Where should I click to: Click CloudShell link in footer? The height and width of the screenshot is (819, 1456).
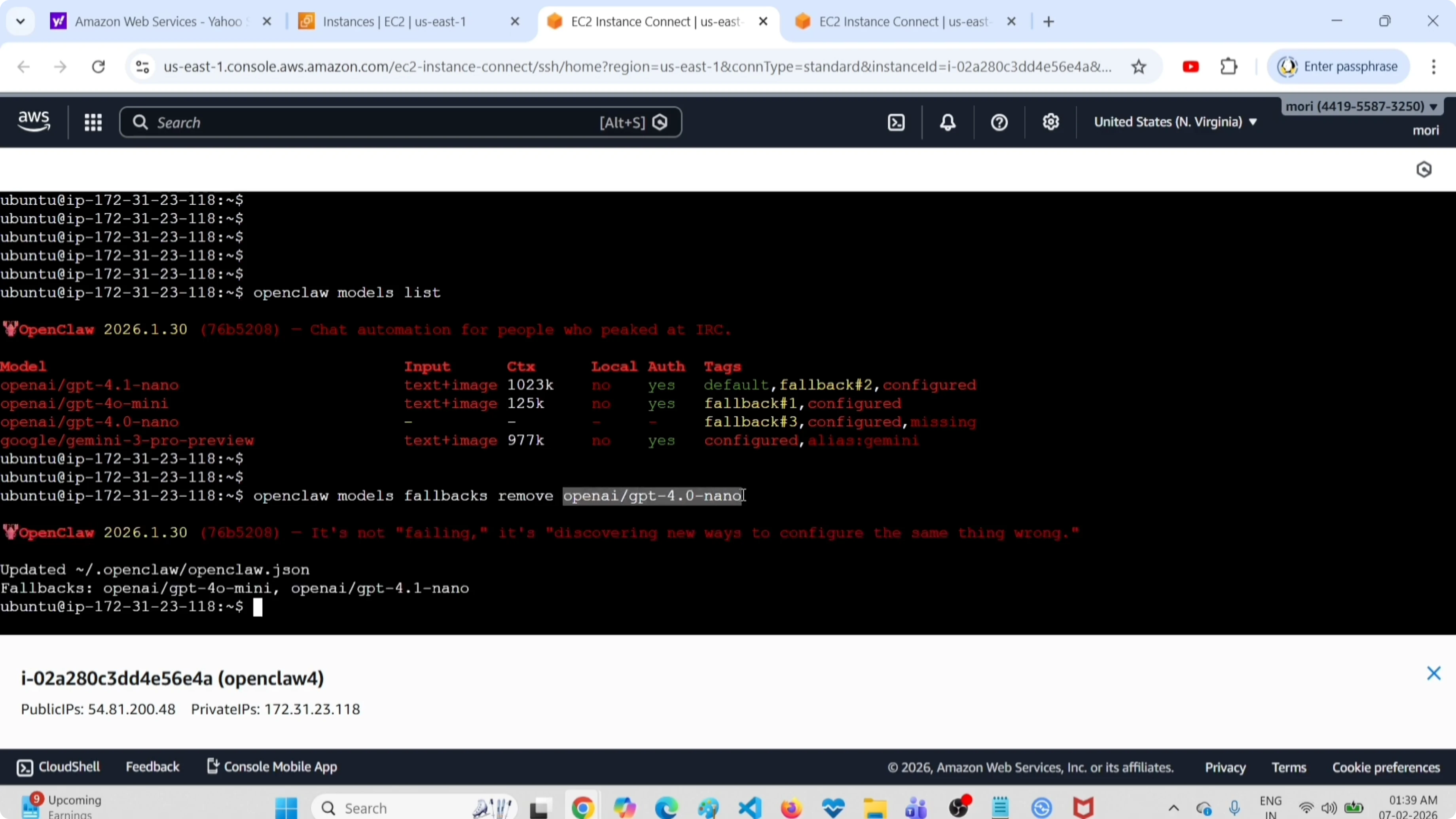59,767
